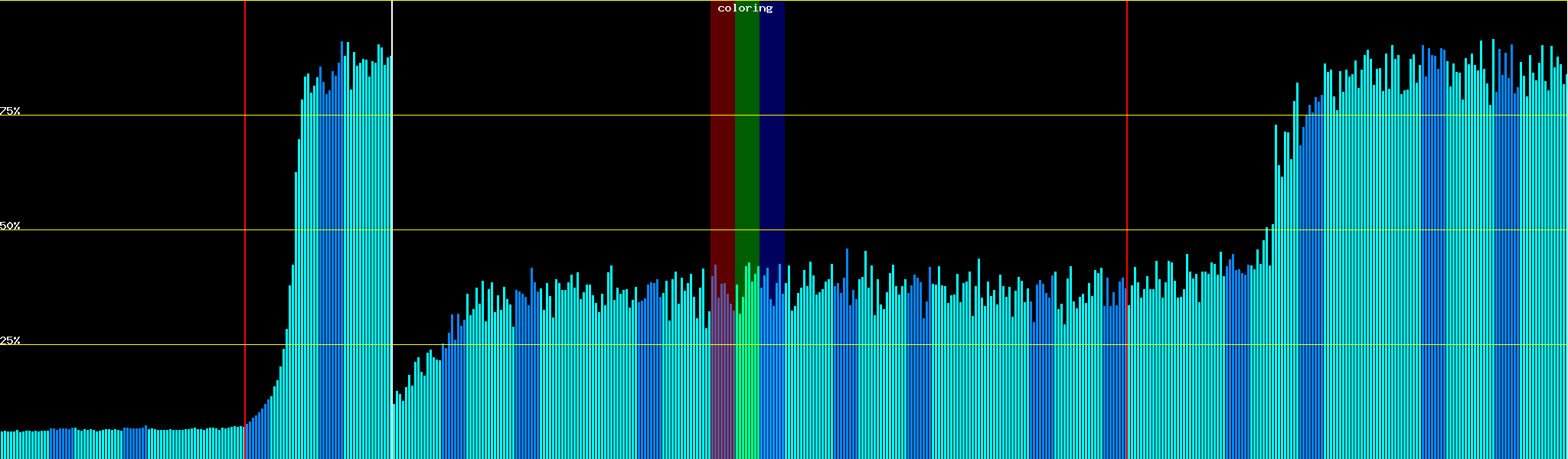Click the 25% axis label
Image resolution: width=1568 pixels, height=459 pixels.
click(x=11, y=340)
